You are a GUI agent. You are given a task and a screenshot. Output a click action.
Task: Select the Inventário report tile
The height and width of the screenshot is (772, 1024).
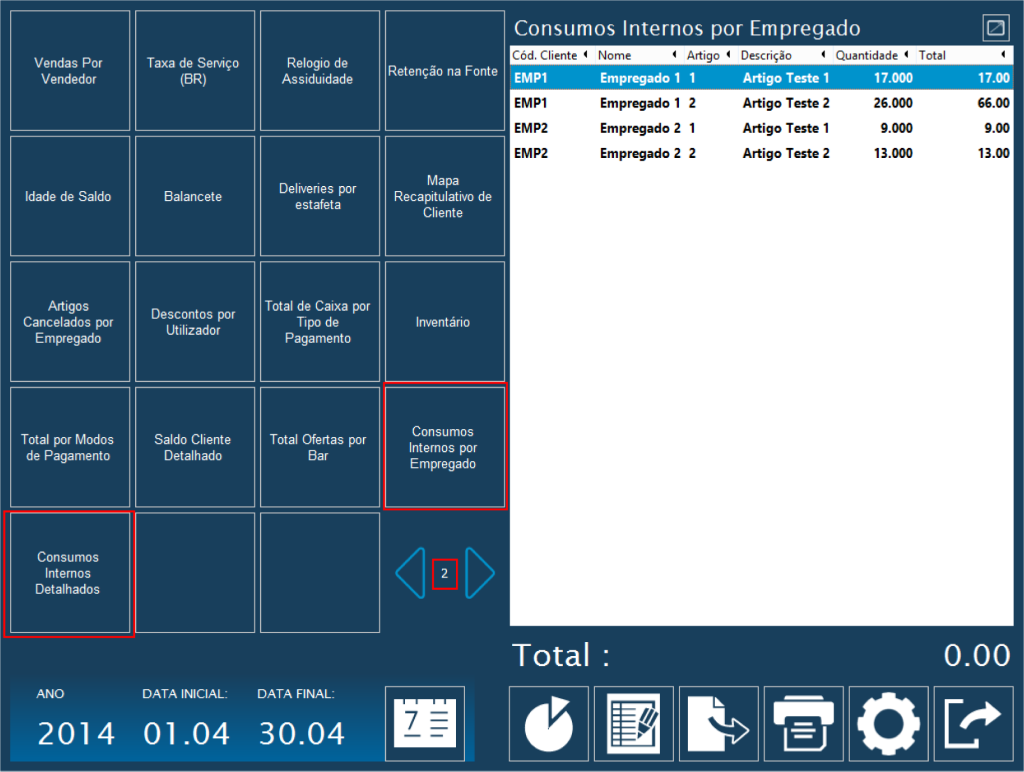point(444,322)
